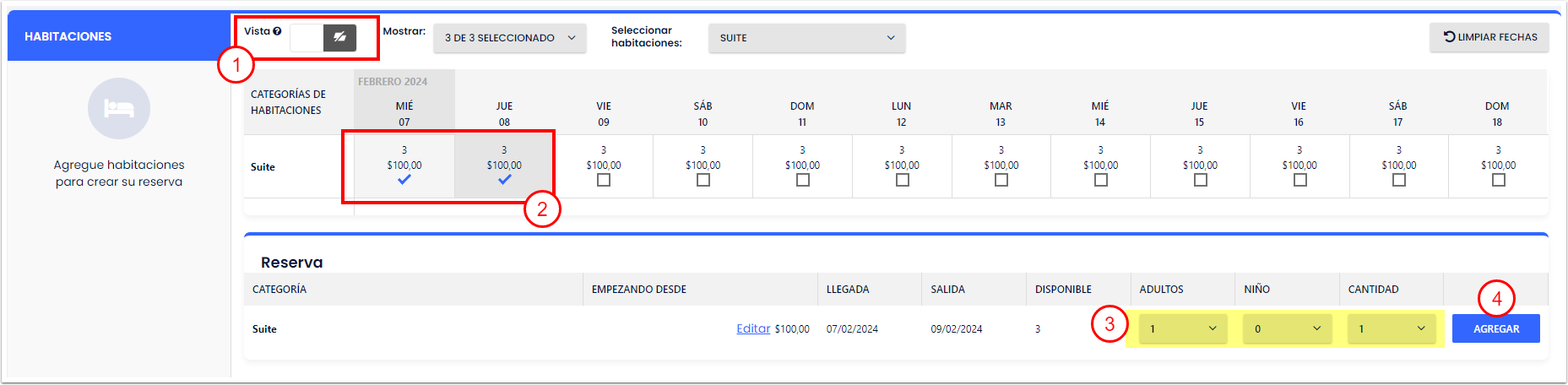1568x385 pixels.
Task: Check Suite availability box for Wednesday 14
Action: coord(1101,180)
